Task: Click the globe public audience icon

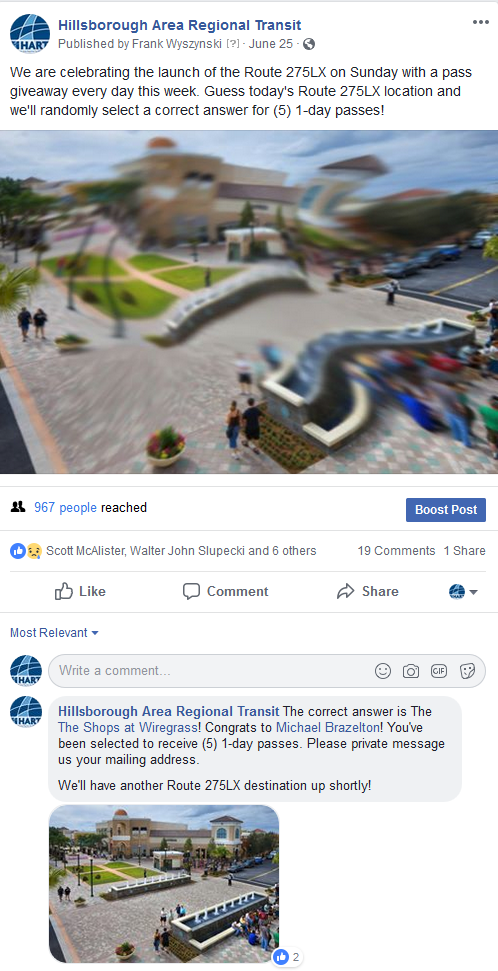Action: (308, 44)
